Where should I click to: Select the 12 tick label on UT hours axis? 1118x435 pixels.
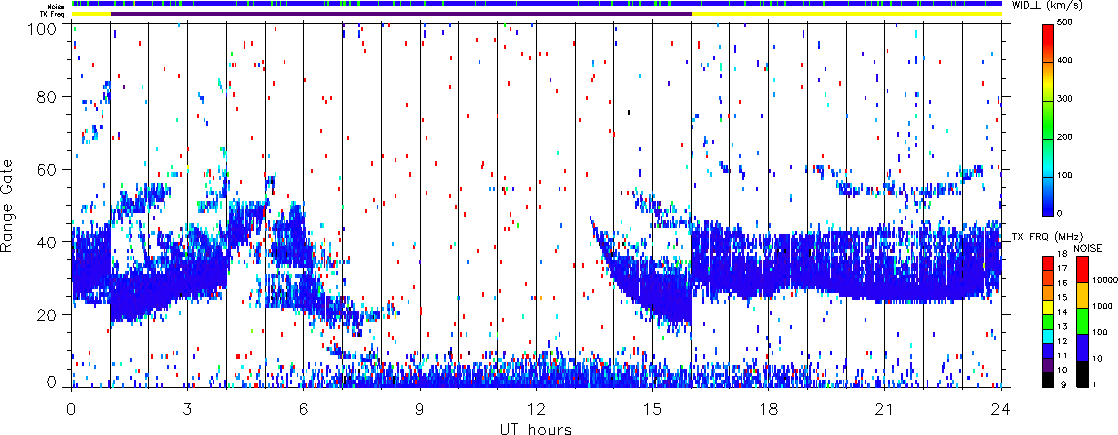[x=536, y=409]
